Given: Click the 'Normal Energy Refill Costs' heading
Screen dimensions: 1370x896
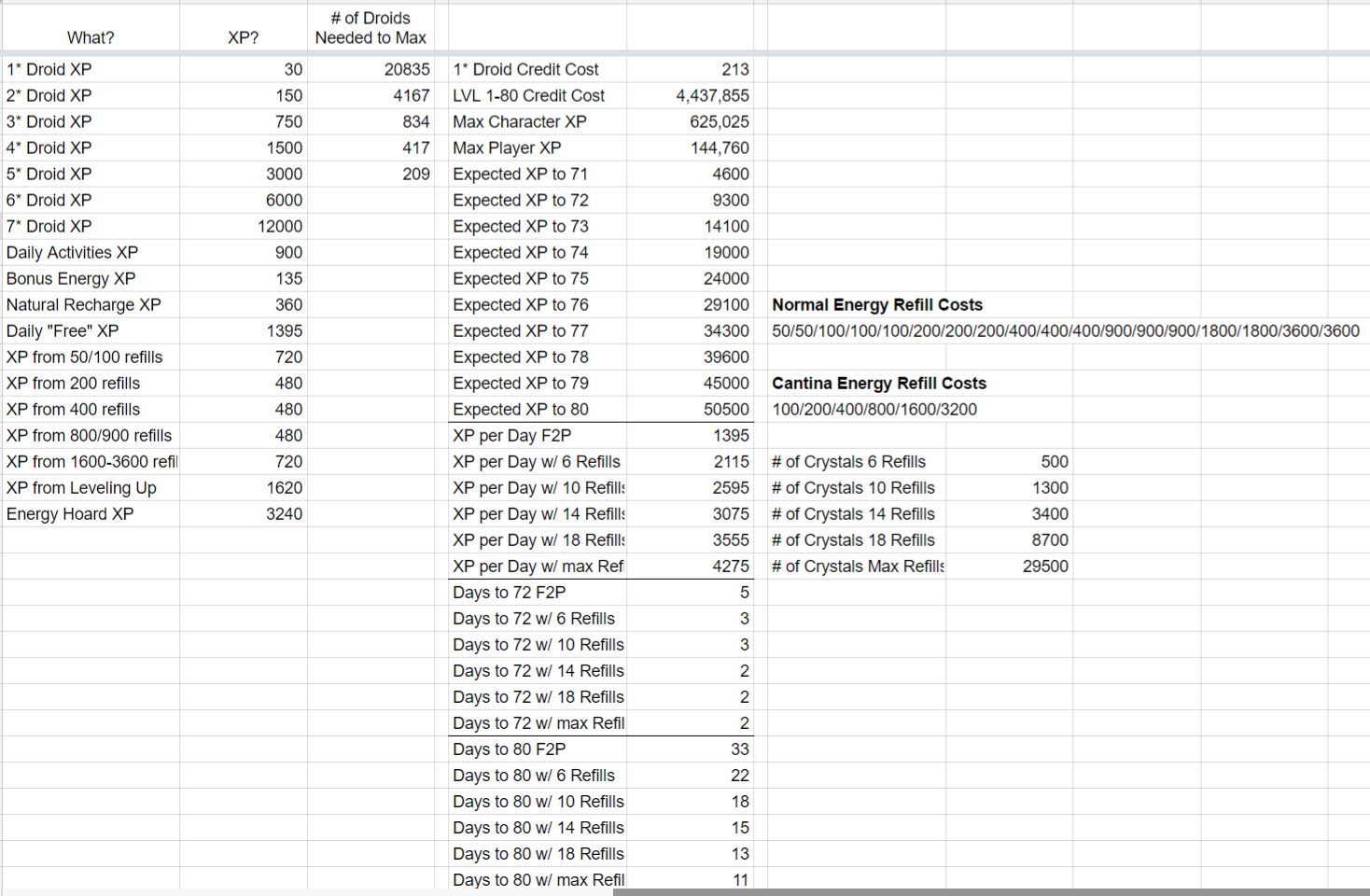Looking at the screenshot, I should tap(877, 304).
